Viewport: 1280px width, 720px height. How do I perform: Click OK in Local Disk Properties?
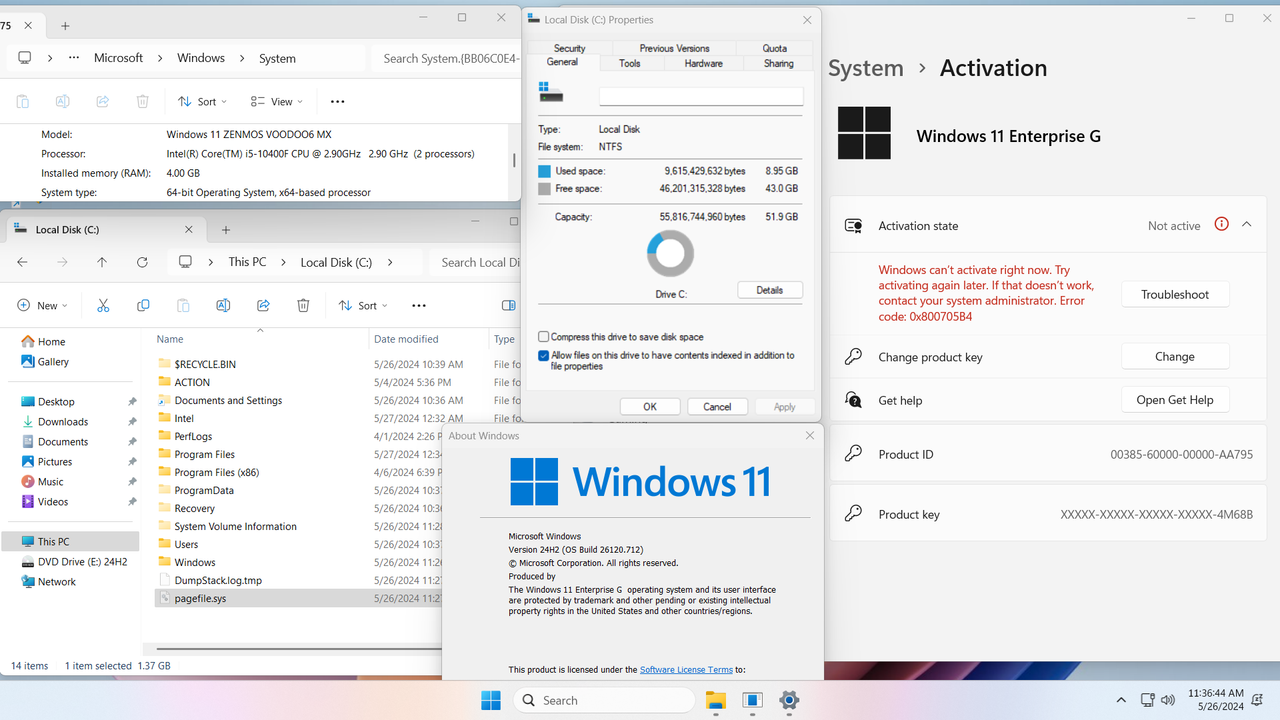[x=650, y=407]
